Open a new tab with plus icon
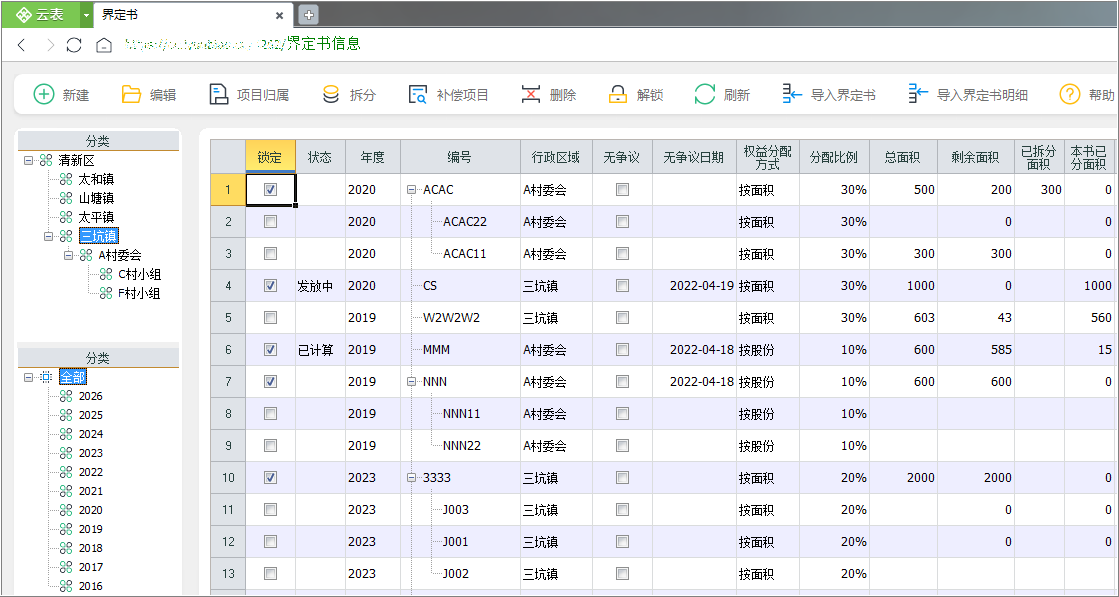Image resolution: width=1119 pixels, height=597 pixels. 308,14
